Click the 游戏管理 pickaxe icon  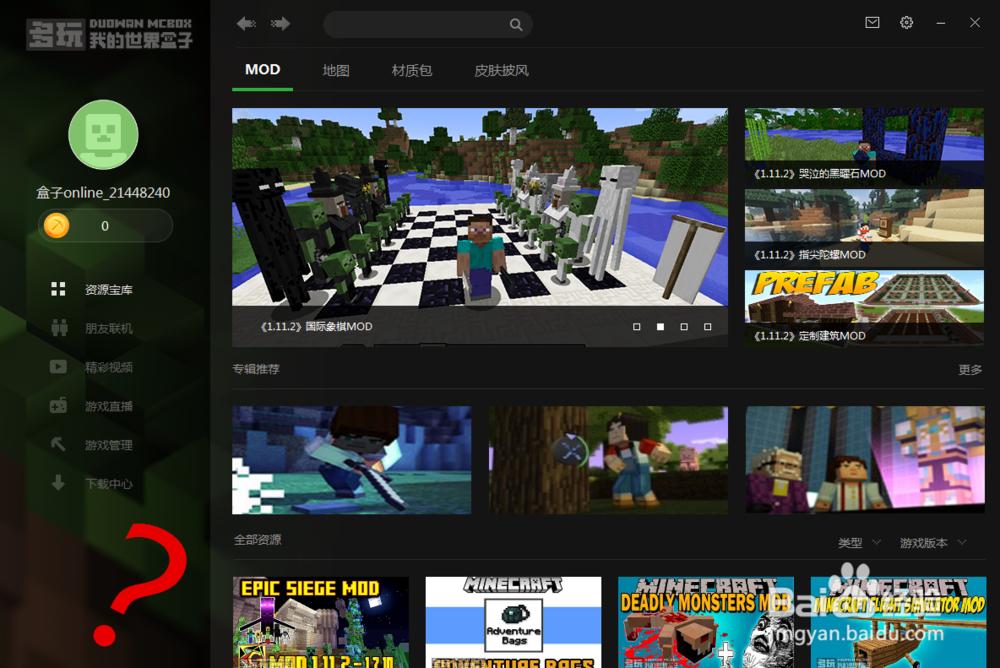point(58,443)
